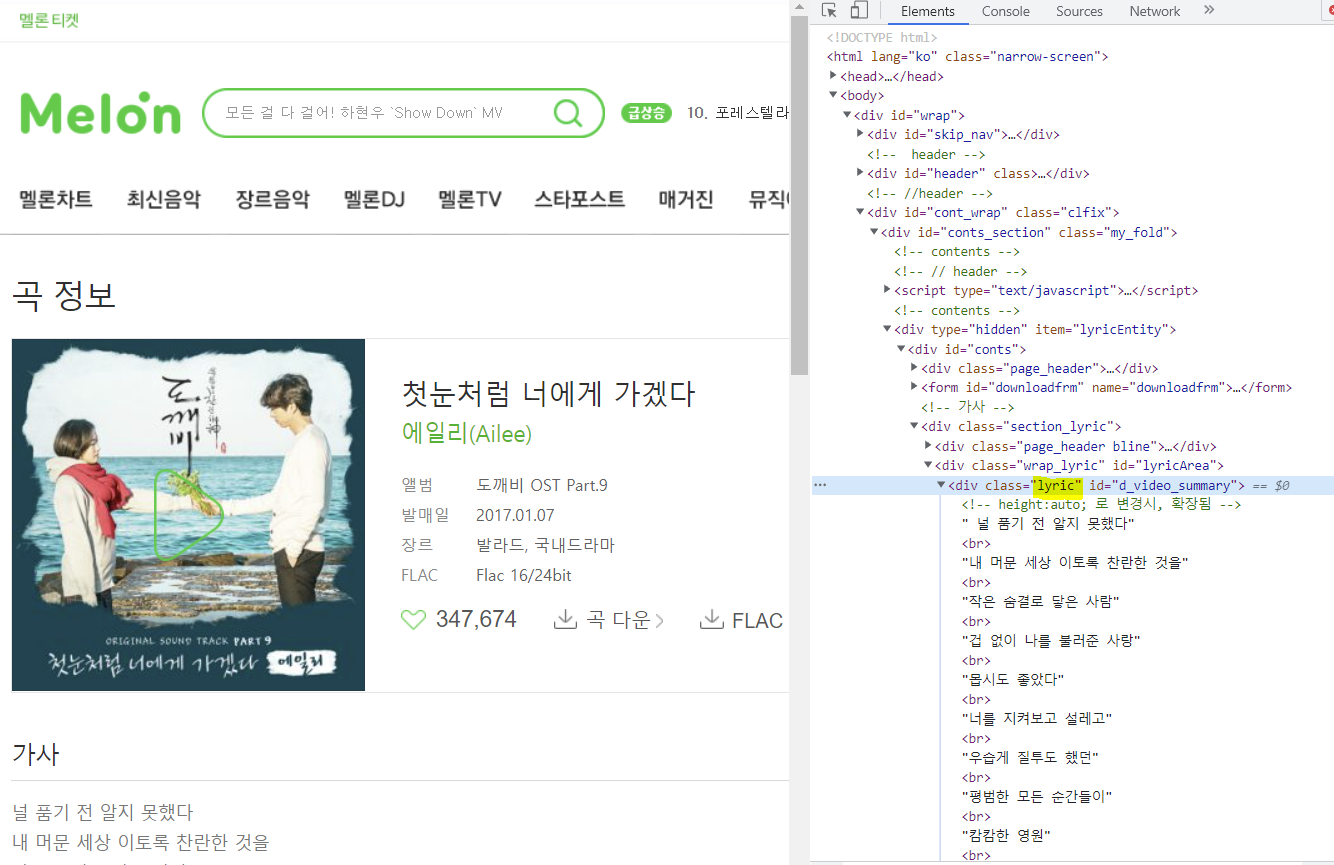Select the <!-- 가사 --> comment line
1334x865 pixels.
[968, 407]
